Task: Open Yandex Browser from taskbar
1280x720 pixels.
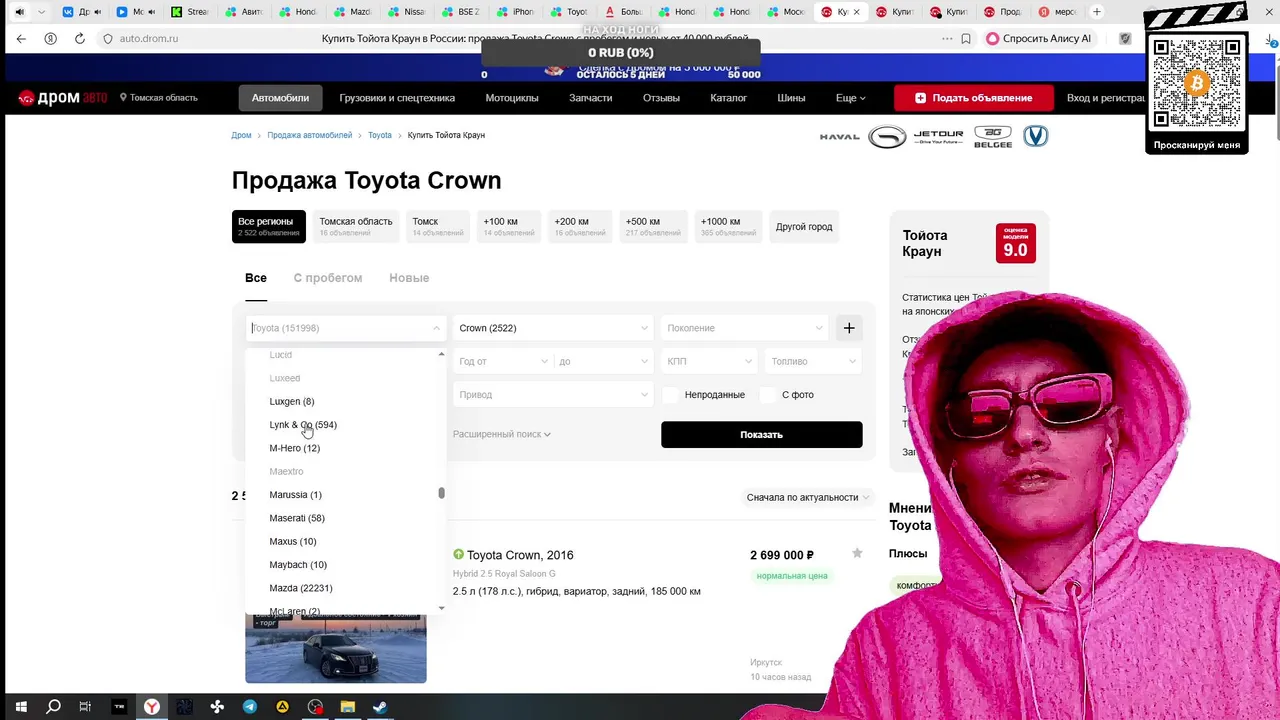Action: pyautogui.click(x=151, y=707)
